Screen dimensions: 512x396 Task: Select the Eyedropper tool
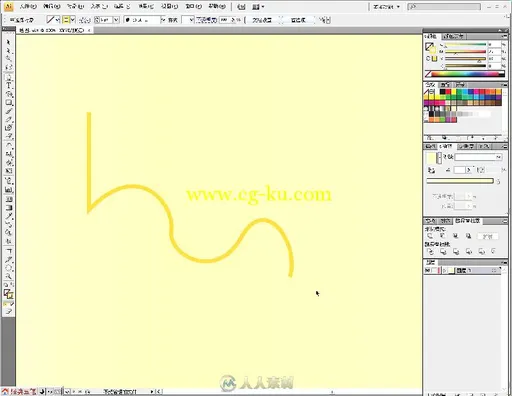(8, 216)
